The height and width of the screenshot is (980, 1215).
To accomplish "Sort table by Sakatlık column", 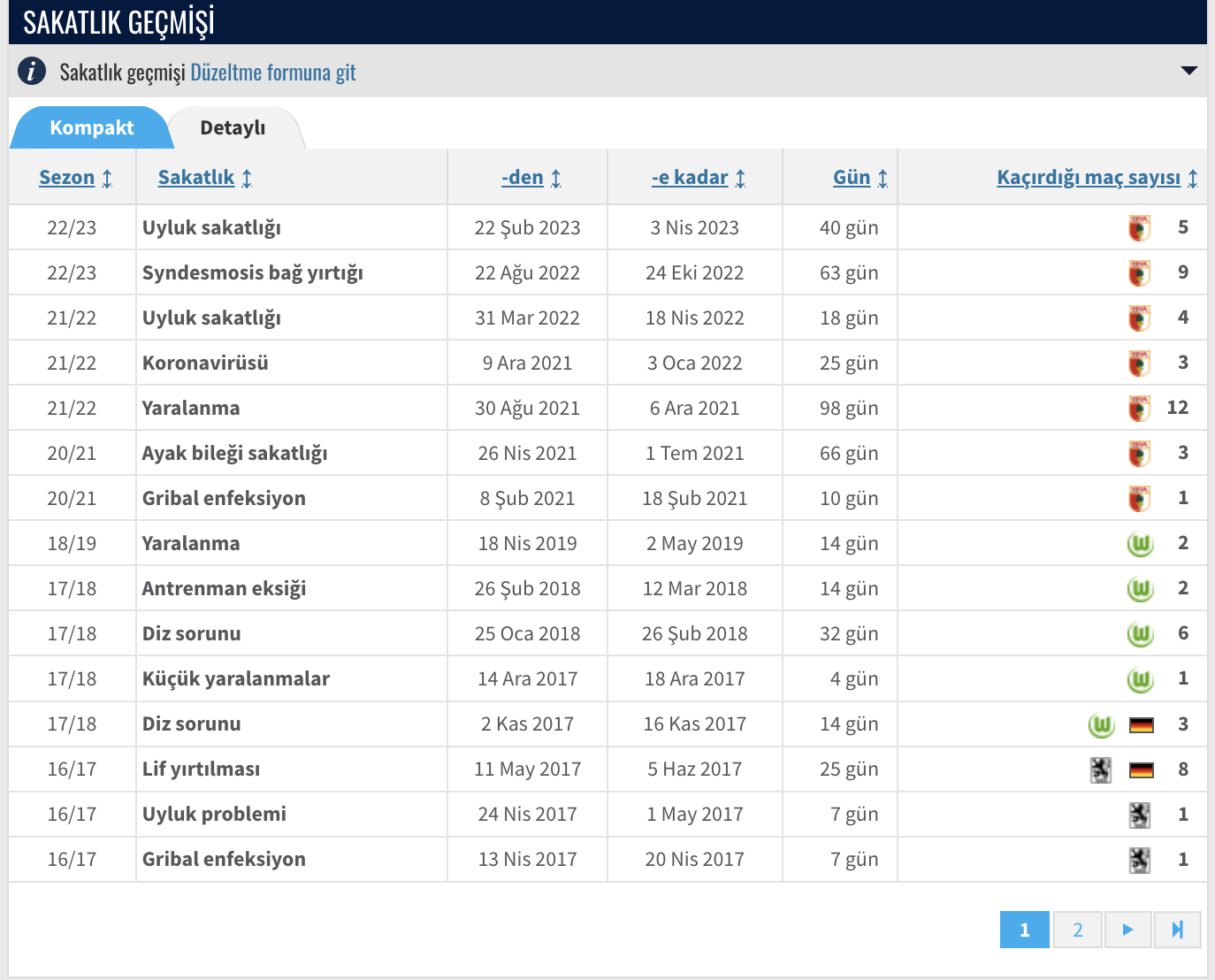I will [205, 178].
